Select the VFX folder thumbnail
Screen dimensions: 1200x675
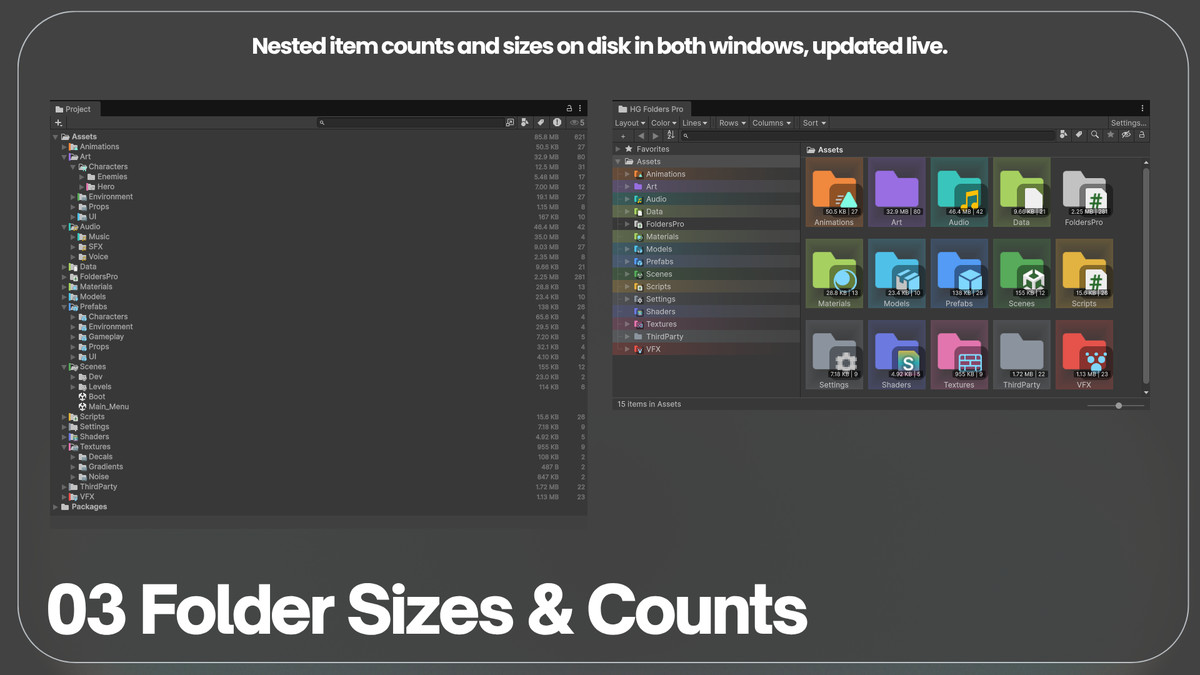coord(1084,354)
